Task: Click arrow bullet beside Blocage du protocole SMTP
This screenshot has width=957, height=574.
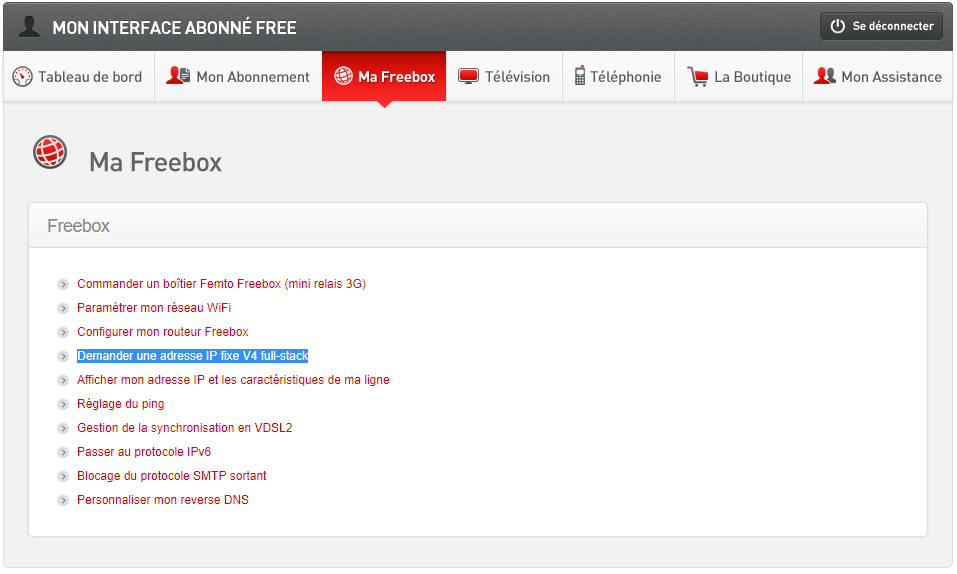Action: click(x=63, y=476)
